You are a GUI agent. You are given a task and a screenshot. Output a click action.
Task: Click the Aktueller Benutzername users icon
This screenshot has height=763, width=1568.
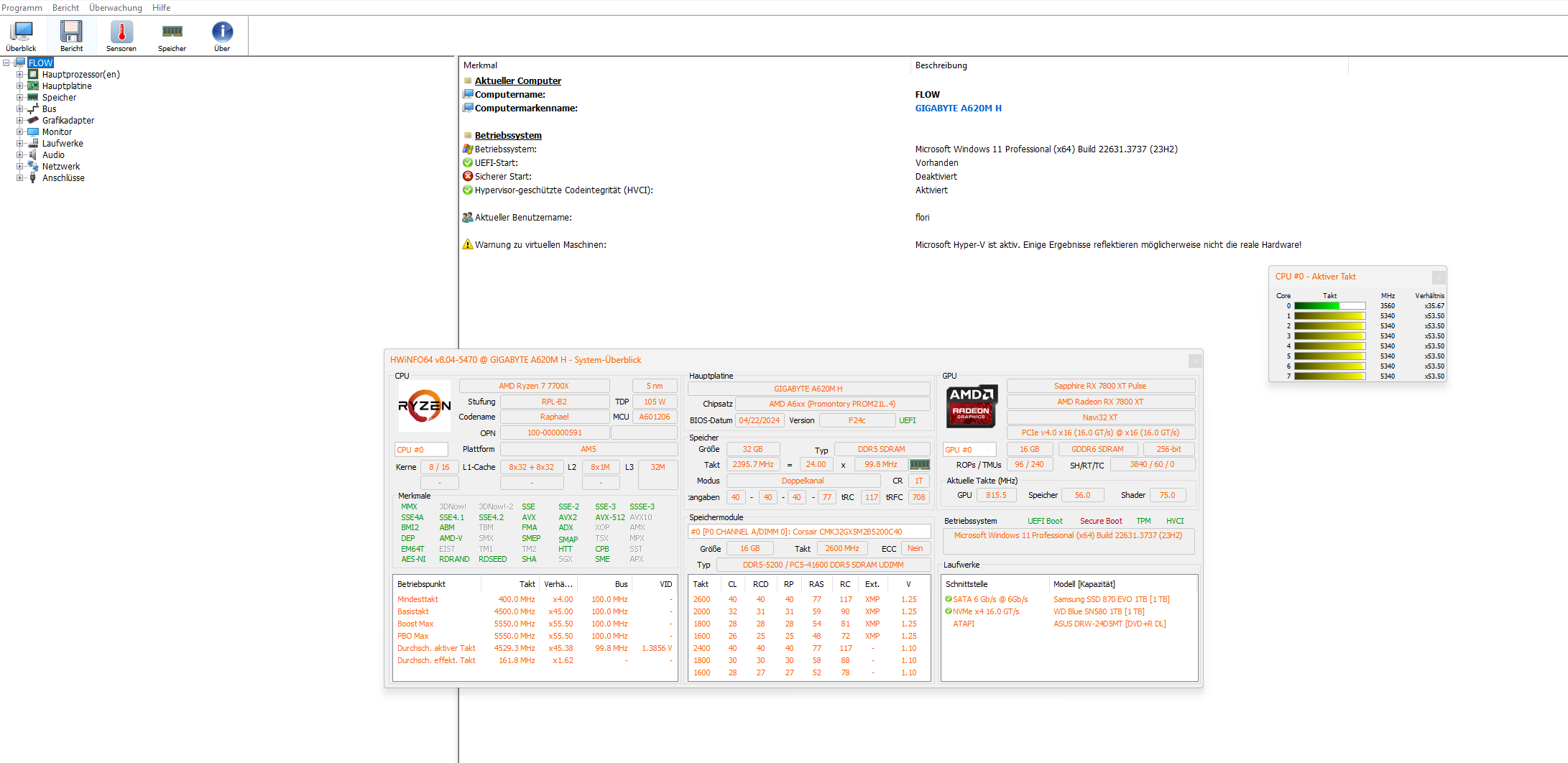(x=468, y=218)
